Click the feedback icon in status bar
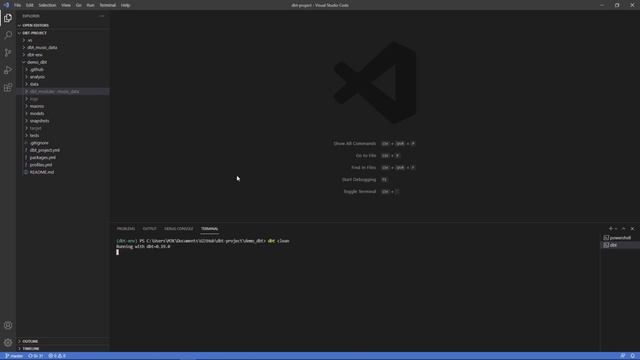Image resolution: width=640 pixels, height=360 pixels. point(623,356)
